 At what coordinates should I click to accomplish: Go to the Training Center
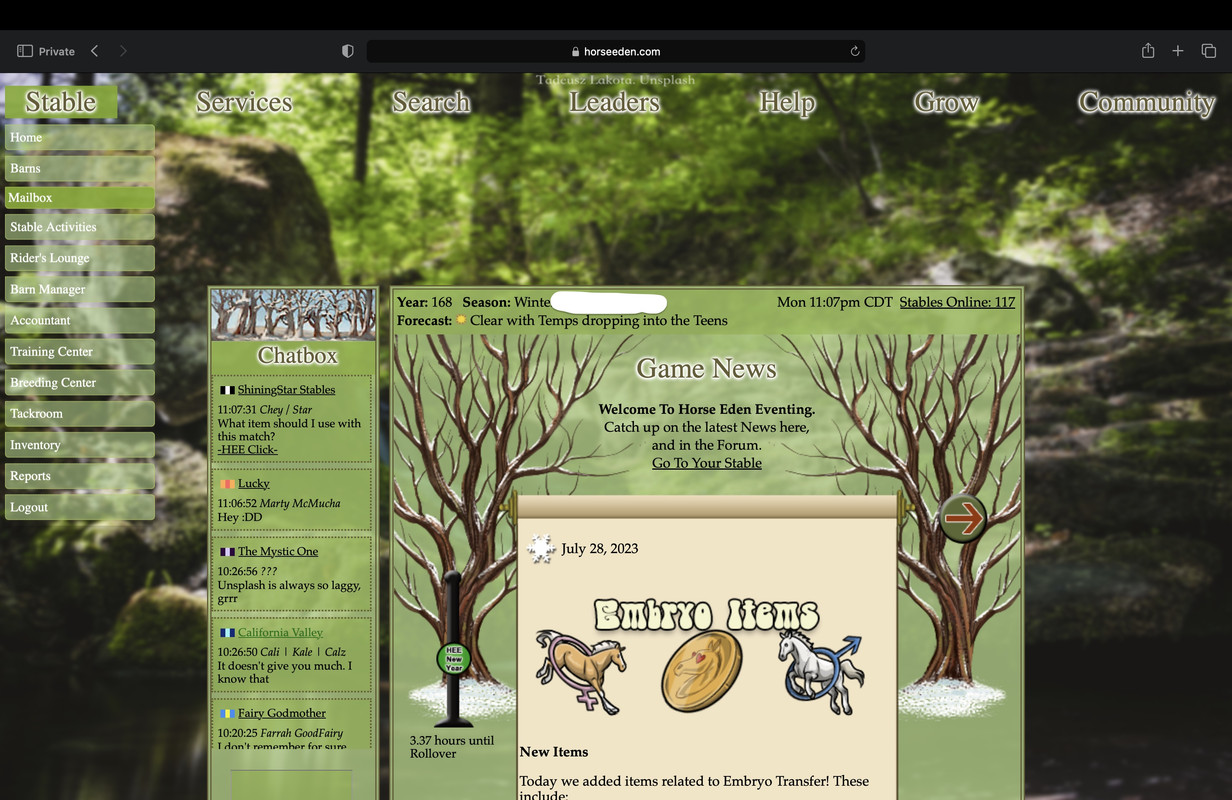click(x=80, y=351)
